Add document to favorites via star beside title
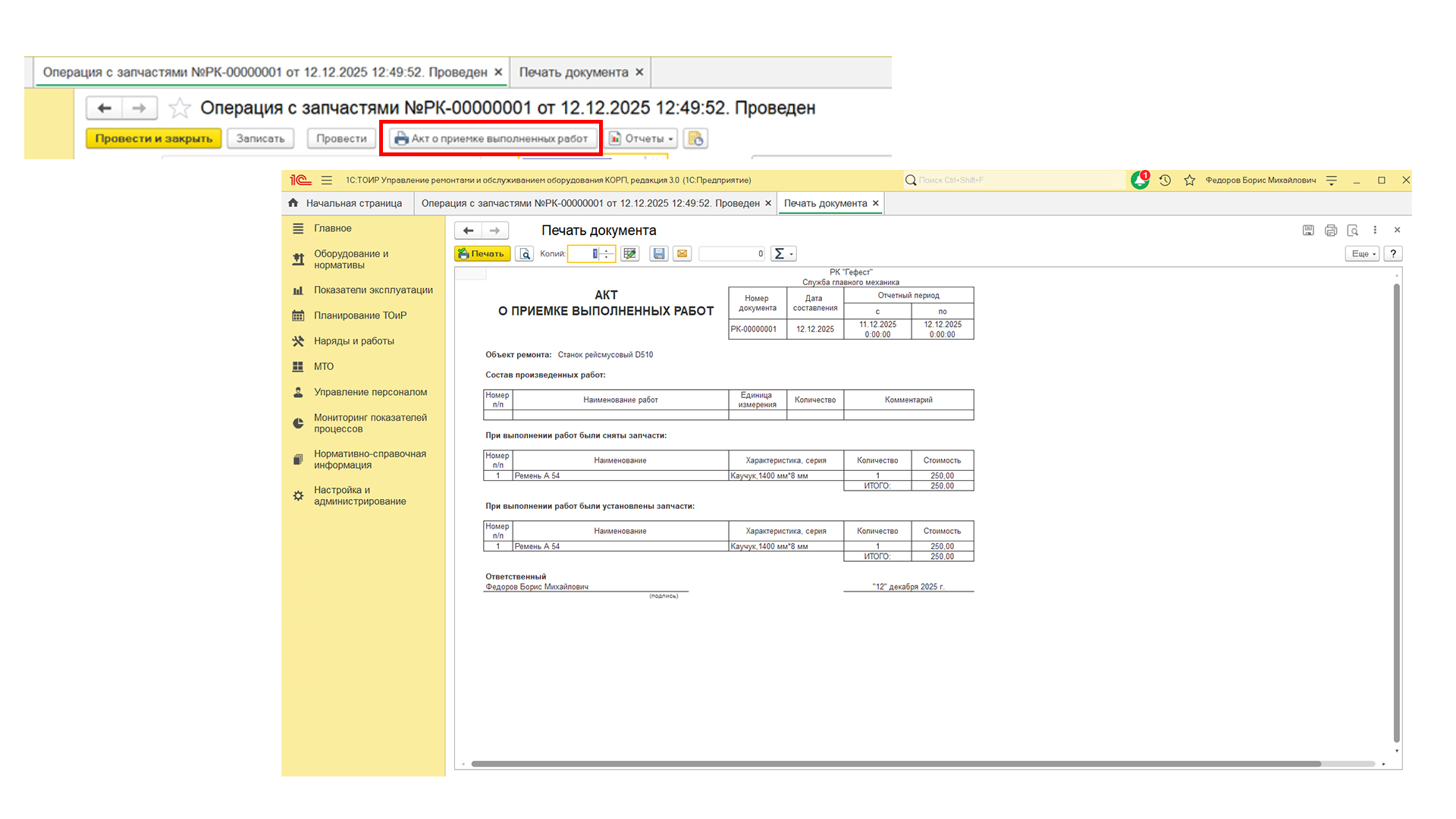 180,108
